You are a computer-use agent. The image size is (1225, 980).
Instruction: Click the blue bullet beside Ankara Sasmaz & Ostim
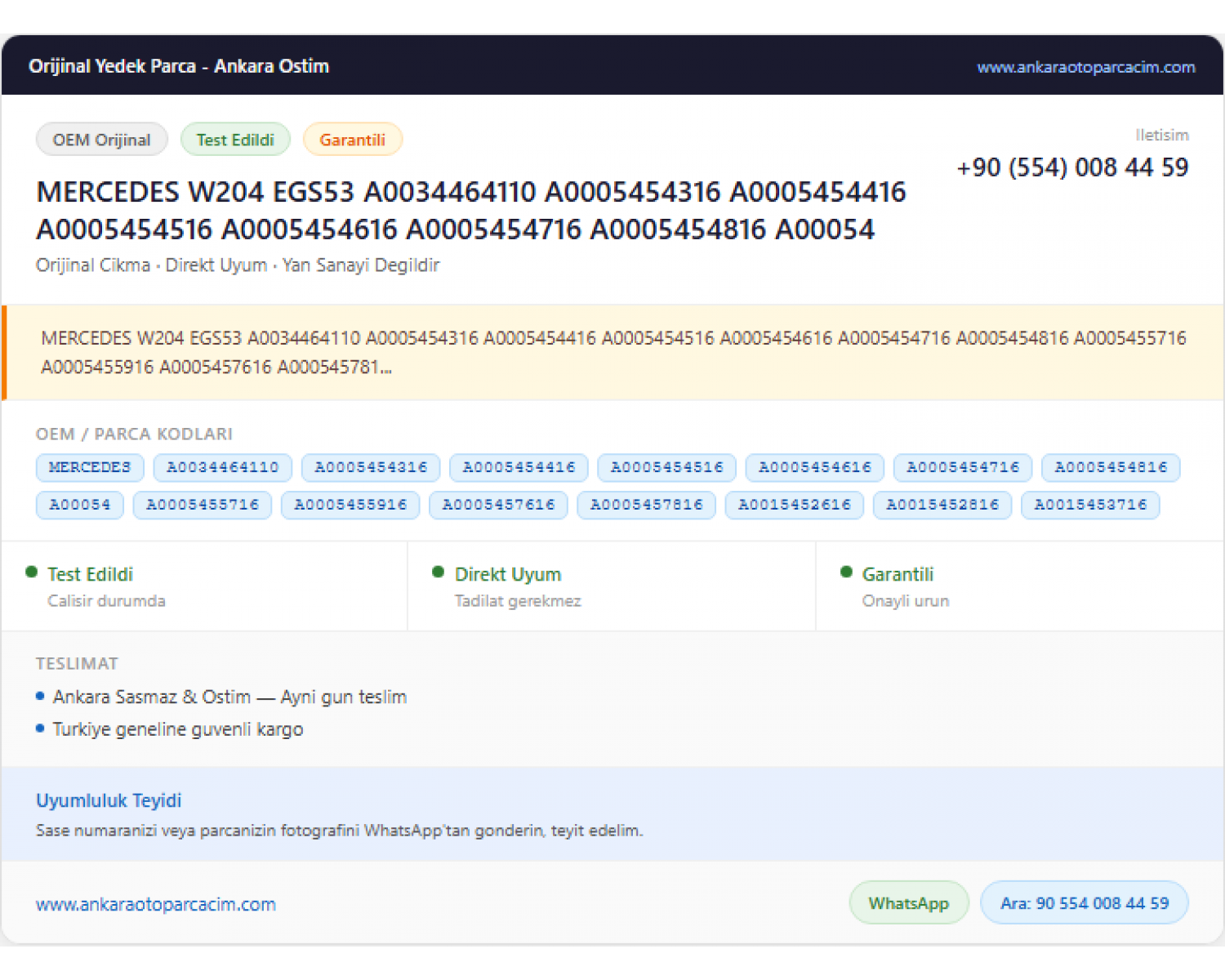tap(40, 696)
